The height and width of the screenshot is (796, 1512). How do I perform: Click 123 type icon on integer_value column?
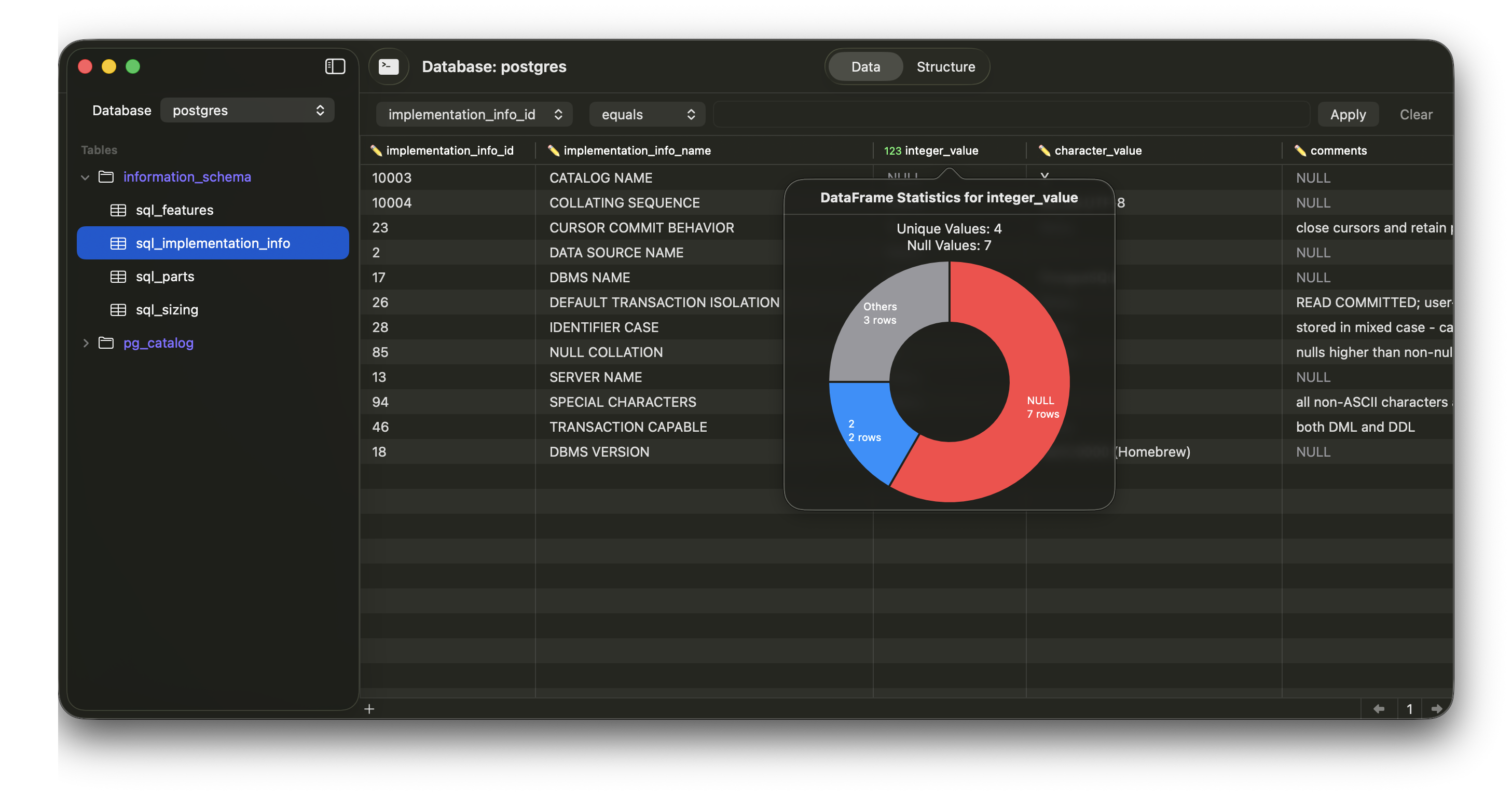pos(892,150)
